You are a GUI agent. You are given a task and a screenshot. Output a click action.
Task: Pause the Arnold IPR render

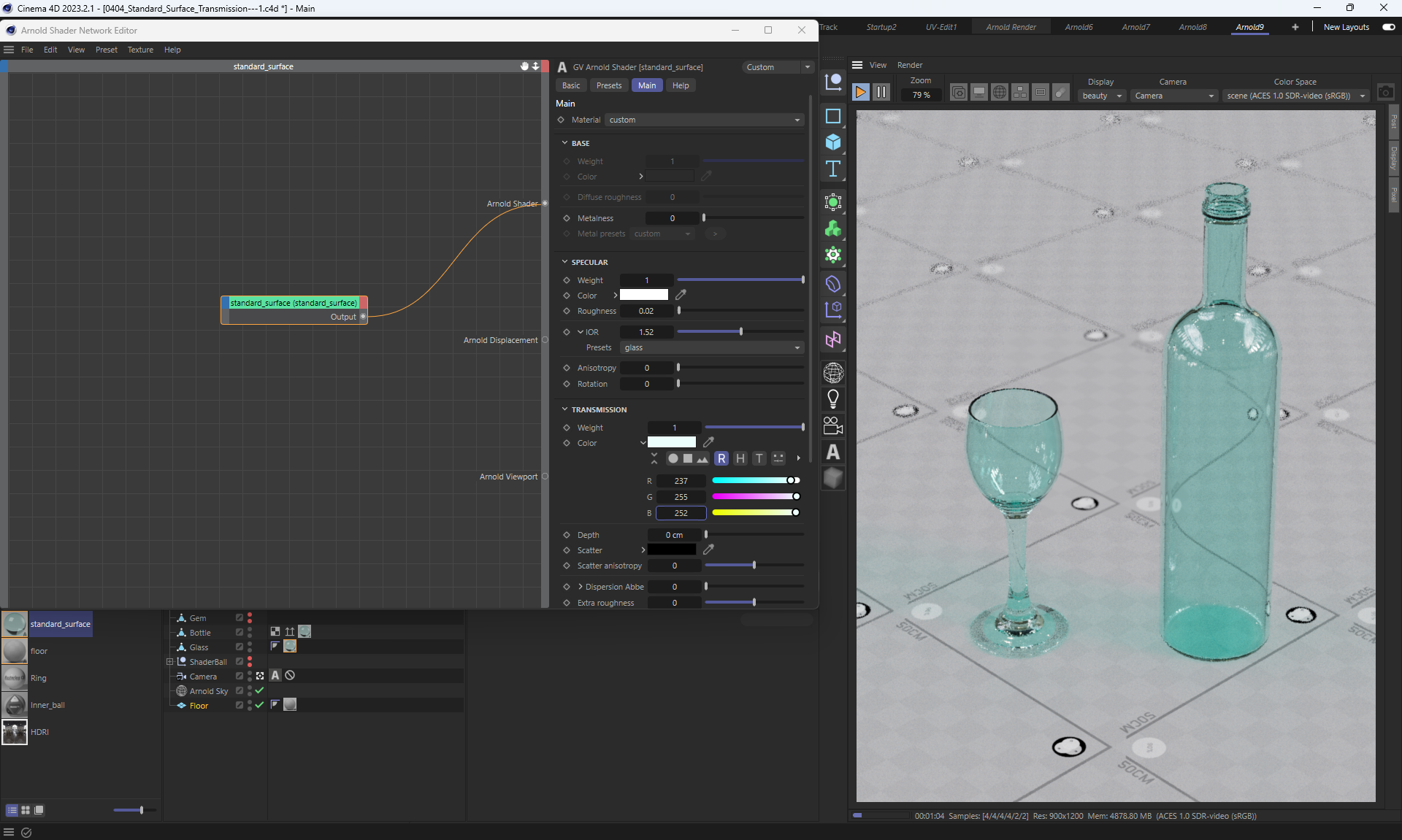click(881, 92)
